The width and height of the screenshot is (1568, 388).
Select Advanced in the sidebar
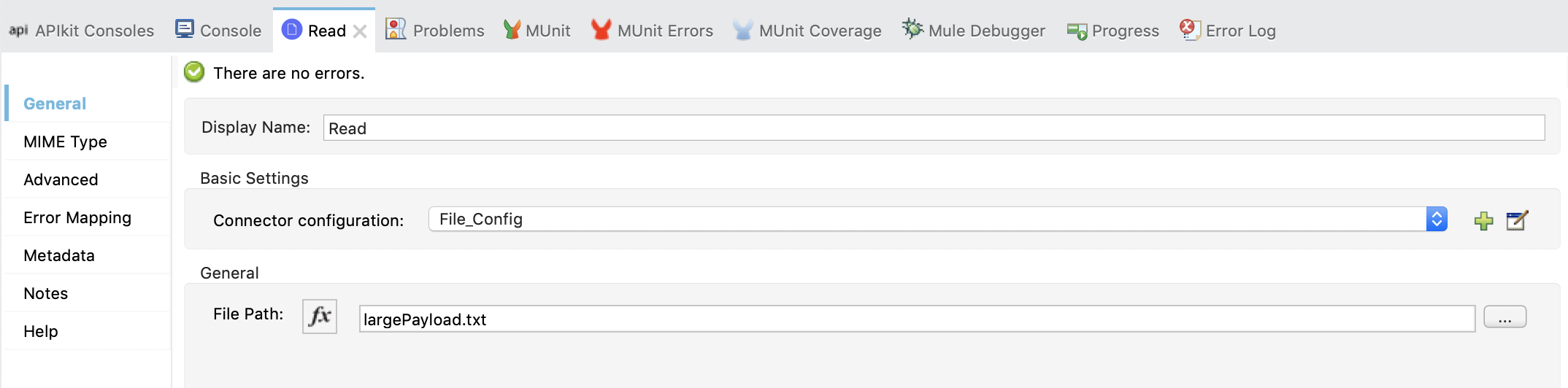[61, 179]
